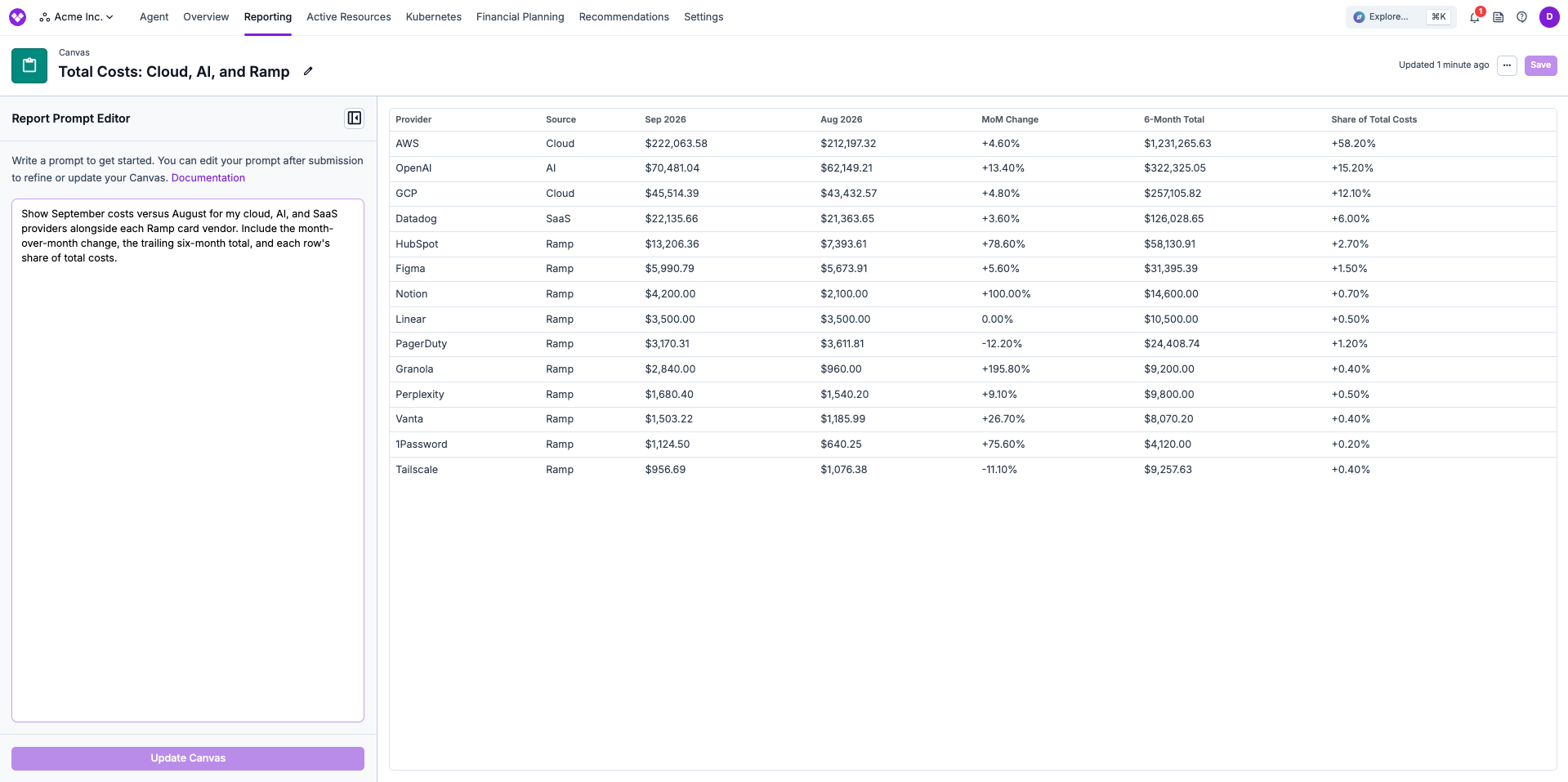Select the Tailscale provider cell
The width and height of the screenshot is (1568, 782).
tap(417, 470)
